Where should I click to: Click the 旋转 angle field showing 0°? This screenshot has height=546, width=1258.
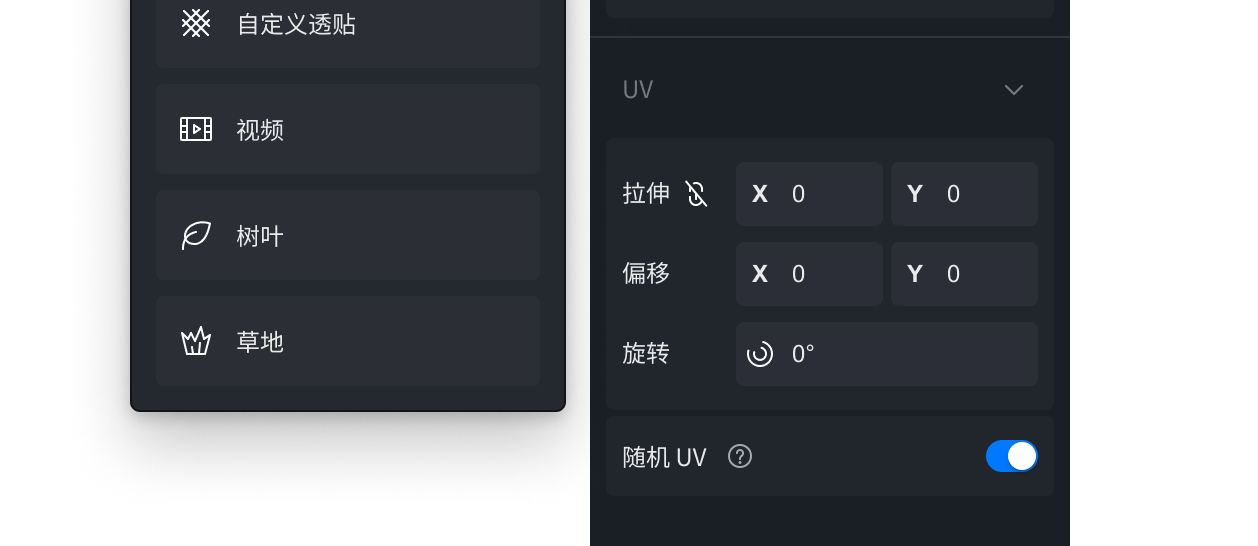tap(900, 354)
